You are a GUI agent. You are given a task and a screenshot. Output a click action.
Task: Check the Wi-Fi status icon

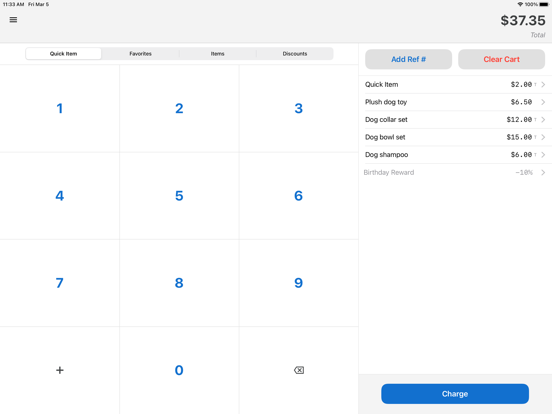click(520, 4)
